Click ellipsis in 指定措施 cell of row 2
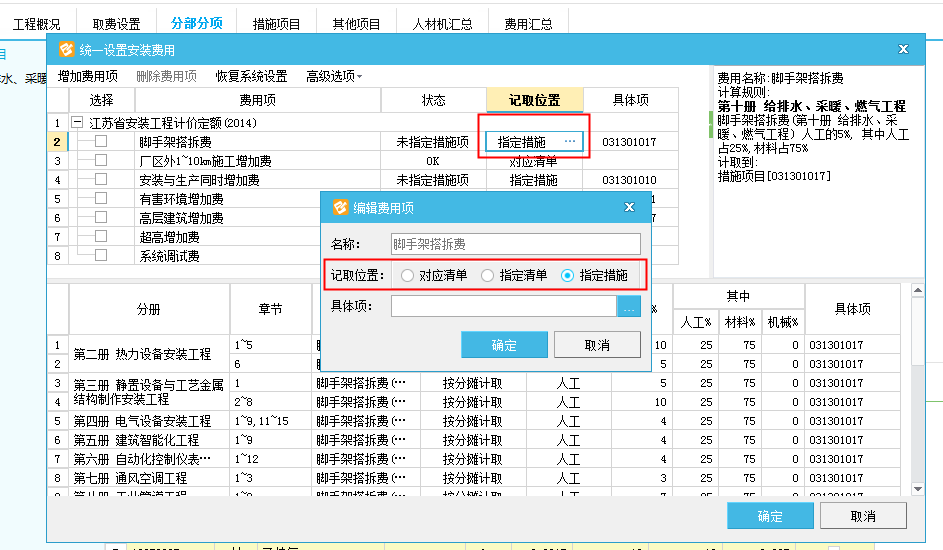Screen dimensions: 943x550 (569, 142)
